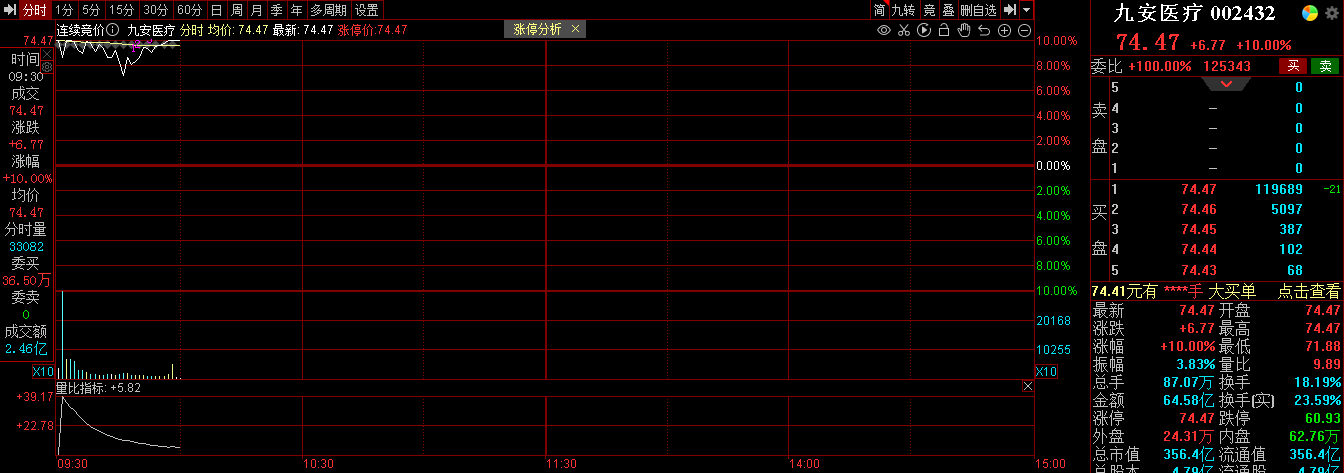This screenshot has height=473, width=1344.
Task: Open the settings gear next to stock code
Action: pos(1330,13)
